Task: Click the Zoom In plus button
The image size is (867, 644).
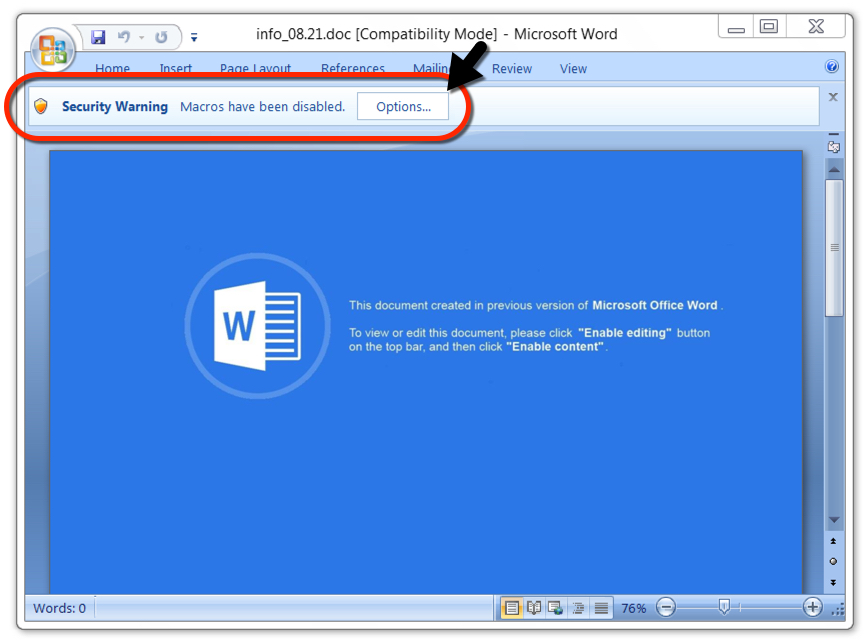Action: (x=812, y=608)
